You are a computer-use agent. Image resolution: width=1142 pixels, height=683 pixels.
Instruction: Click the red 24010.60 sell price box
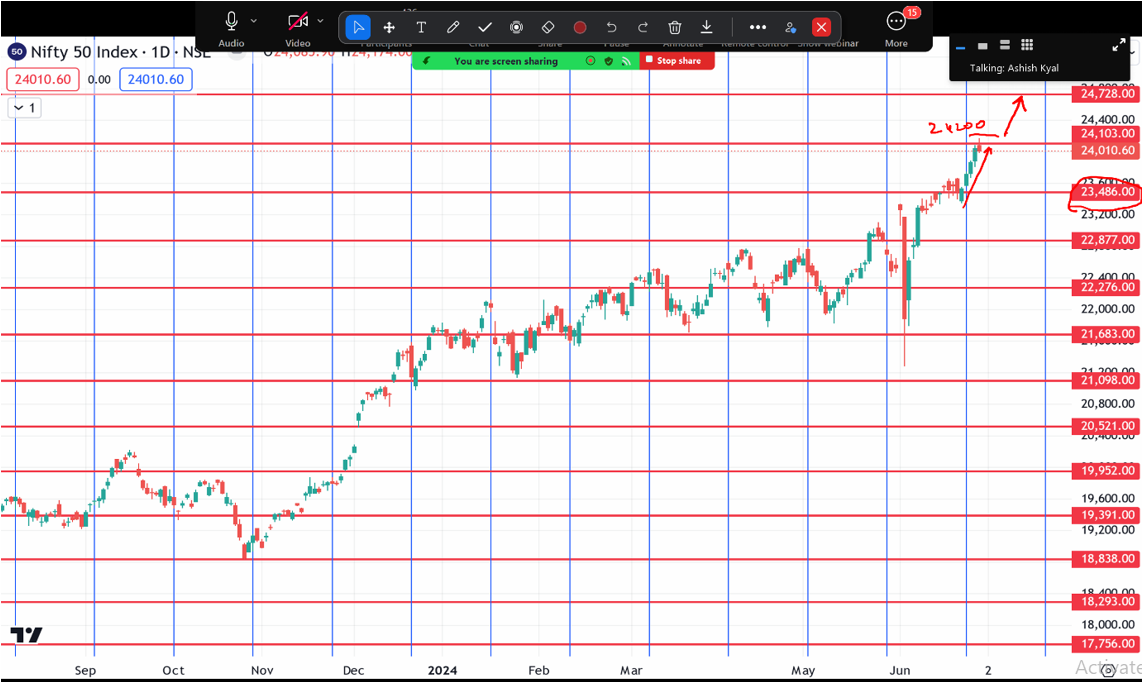click(x=43, y=79)
